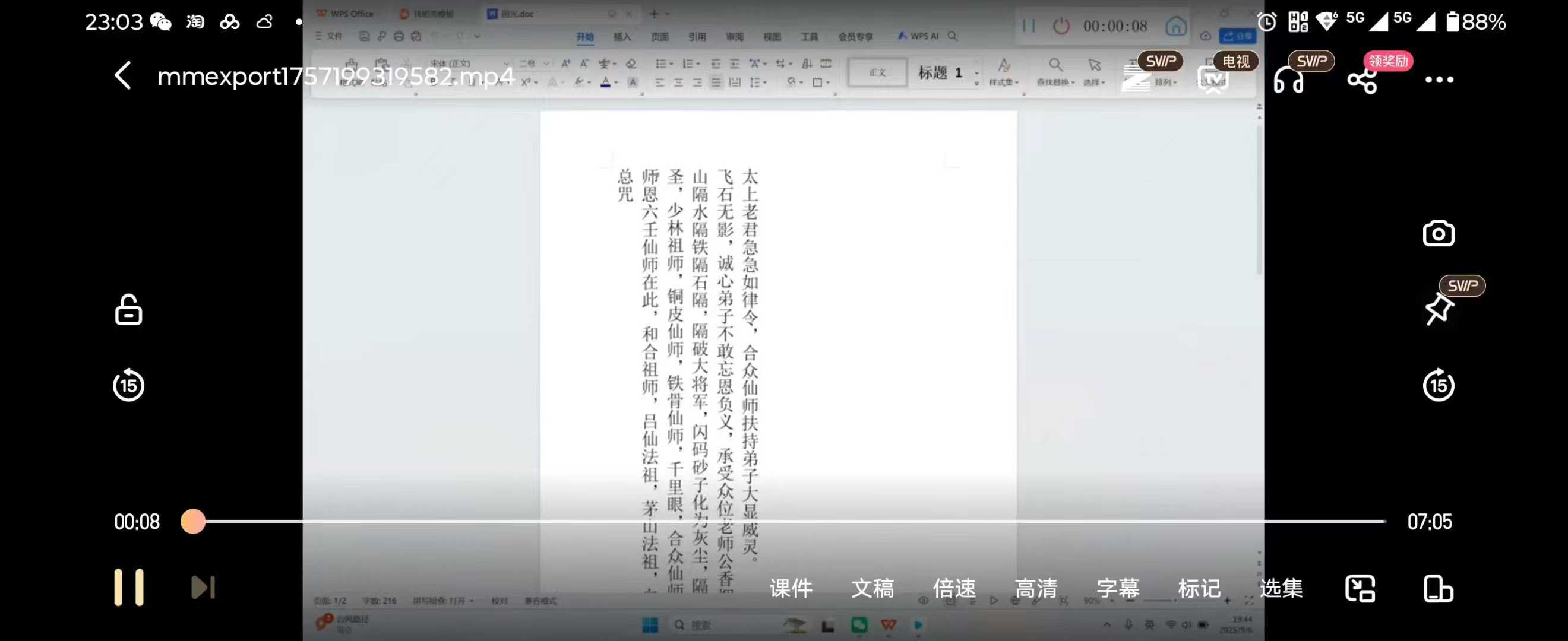Switch to the 插入 ribbon tab
The image size is (1568, 641).
click(x=622, y=36)
